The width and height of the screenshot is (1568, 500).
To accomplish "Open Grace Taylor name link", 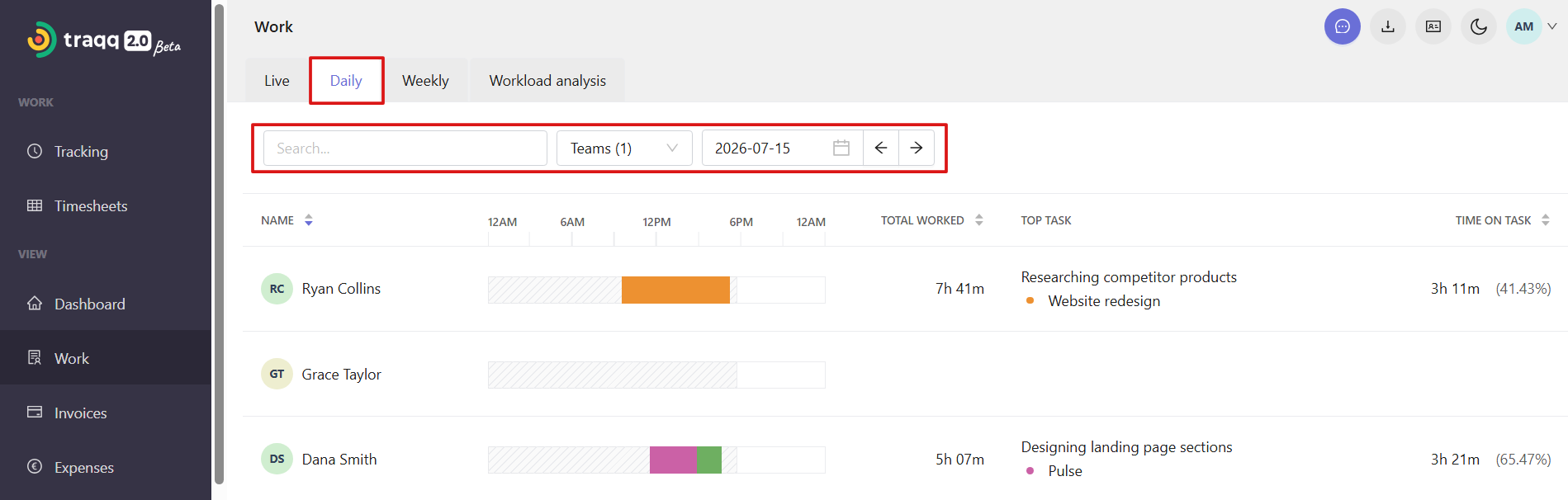I will tap(341, 375).
